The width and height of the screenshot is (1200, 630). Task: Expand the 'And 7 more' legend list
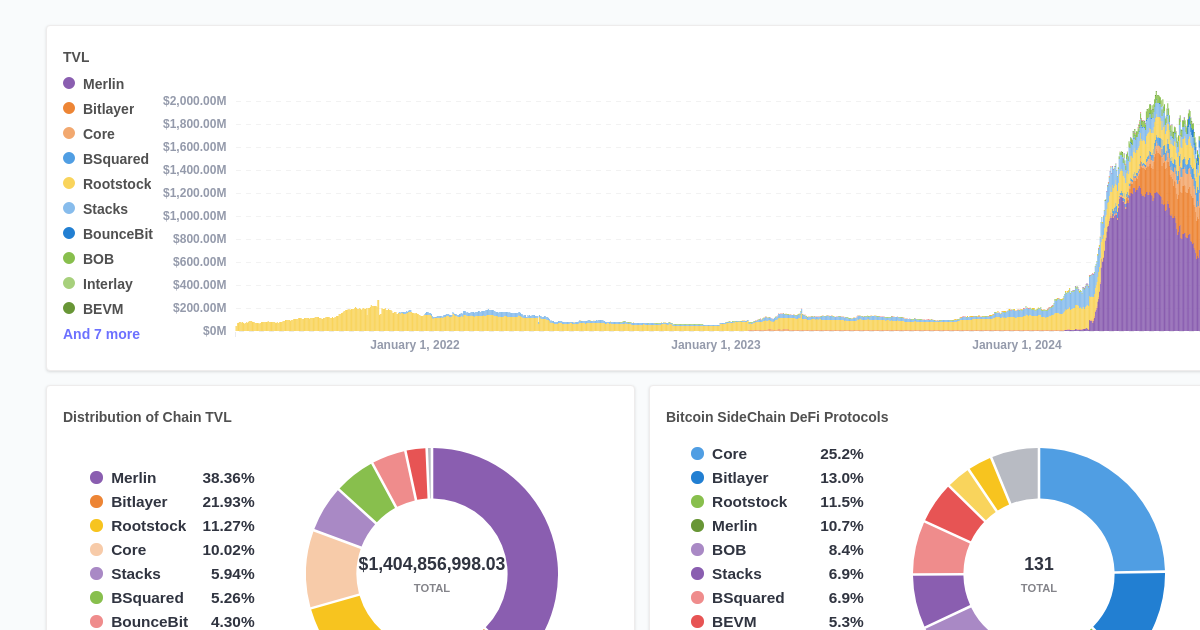101,334
